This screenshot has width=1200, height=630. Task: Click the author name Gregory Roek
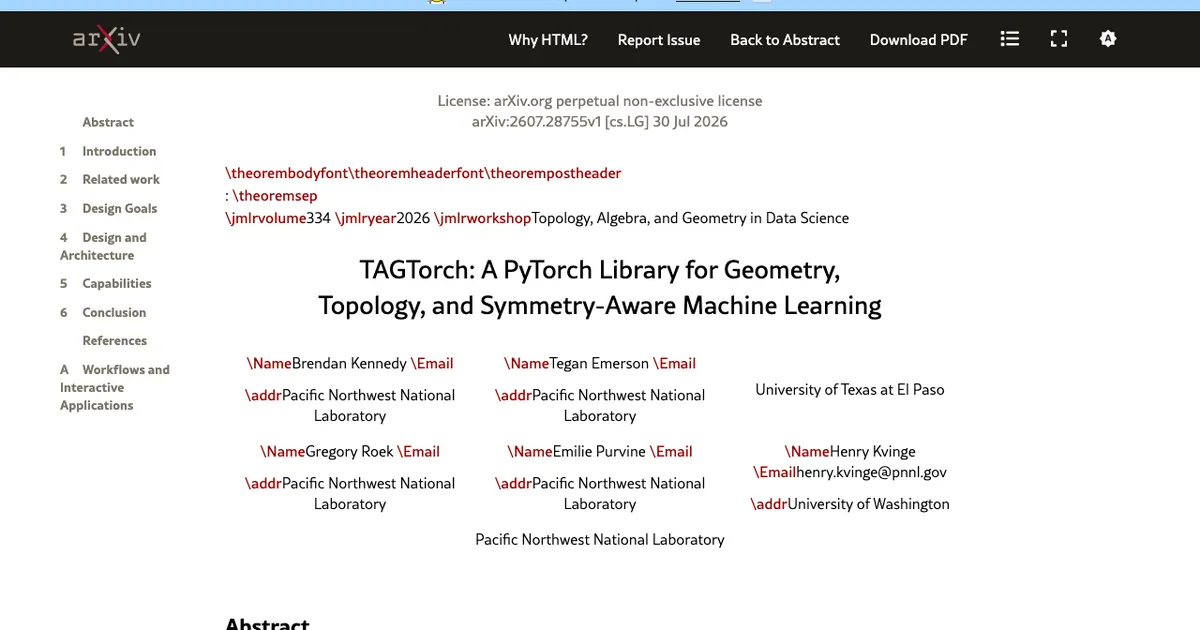(x=349, y=451)
